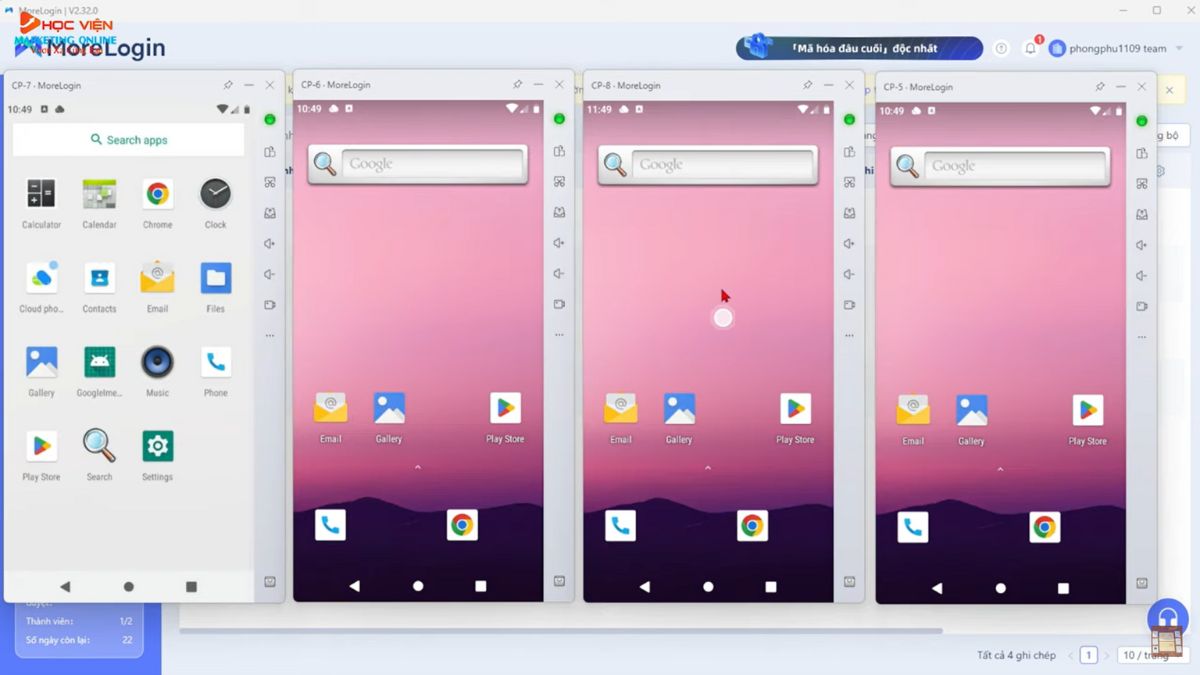1200x675 pixels.
Task: Click screenshot scissors icon in CP-6 sidebar
Action: 559,182
